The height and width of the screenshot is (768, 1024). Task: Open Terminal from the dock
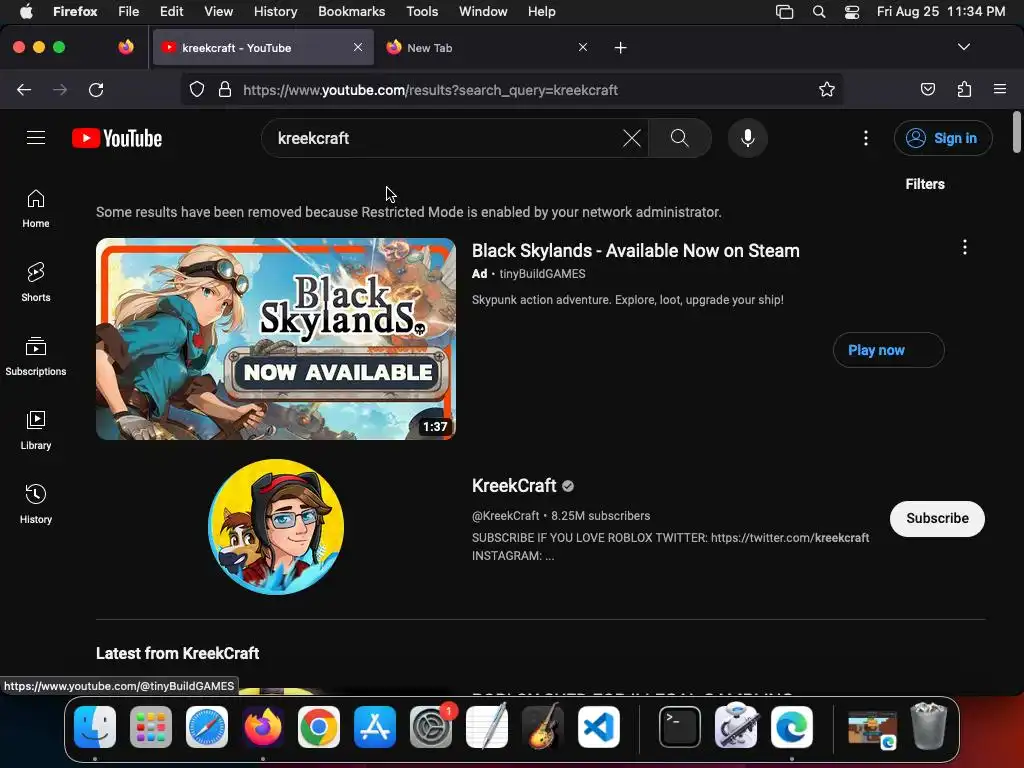pos(679,727)
